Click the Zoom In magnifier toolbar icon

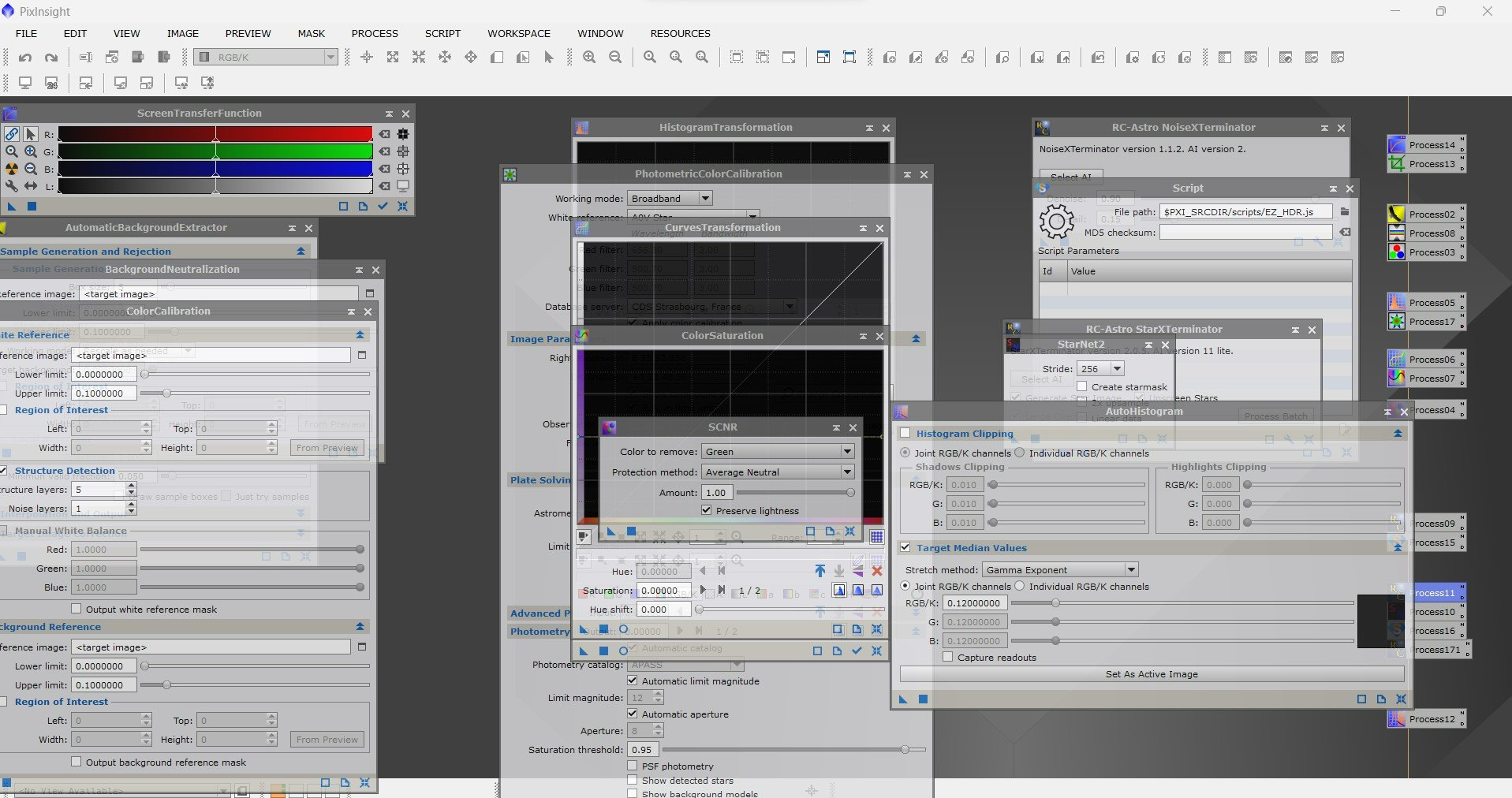tap(589, 58)
